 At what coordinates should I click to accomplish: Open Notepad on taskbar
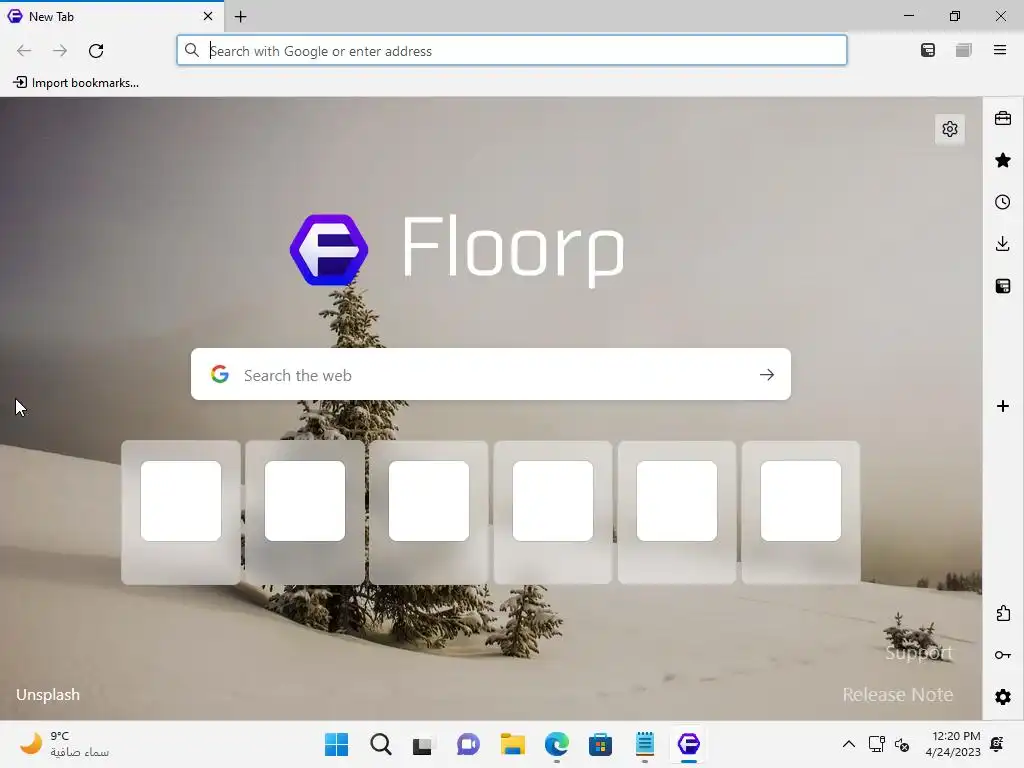(645, 744)
